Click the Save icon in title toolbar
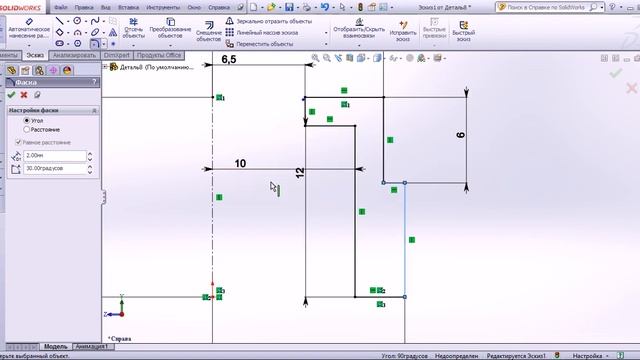 pyautogui.click(x=289, y=7)
